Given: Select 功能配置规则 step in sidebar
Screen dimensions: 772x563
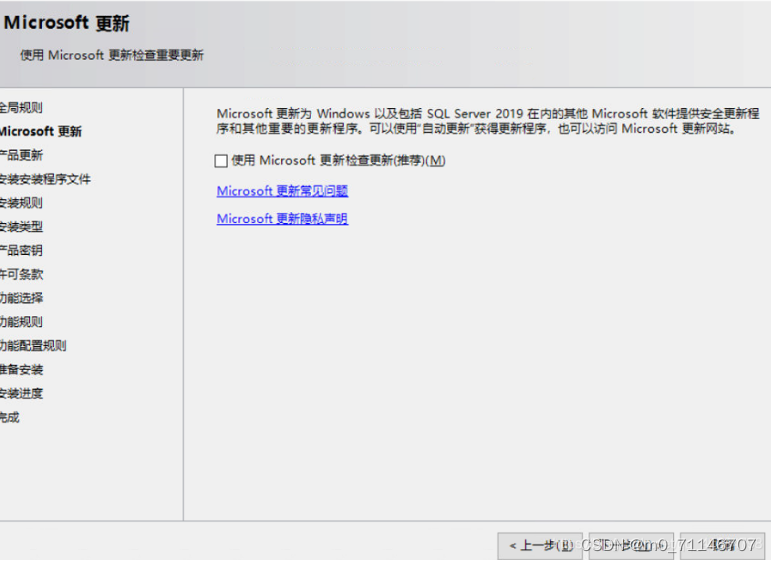Looking at the screenshot, I should tap(33, 345).
